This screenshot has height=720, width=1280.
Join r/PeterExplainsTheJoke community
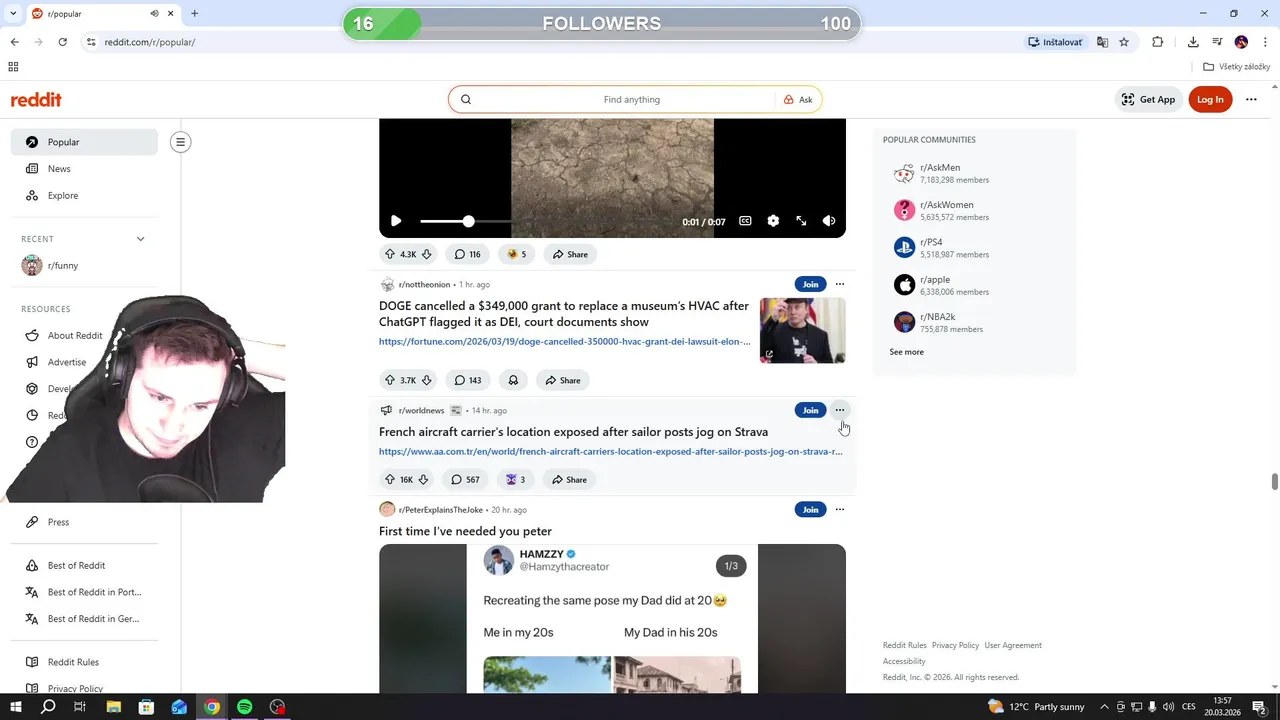tap(810, 509)
